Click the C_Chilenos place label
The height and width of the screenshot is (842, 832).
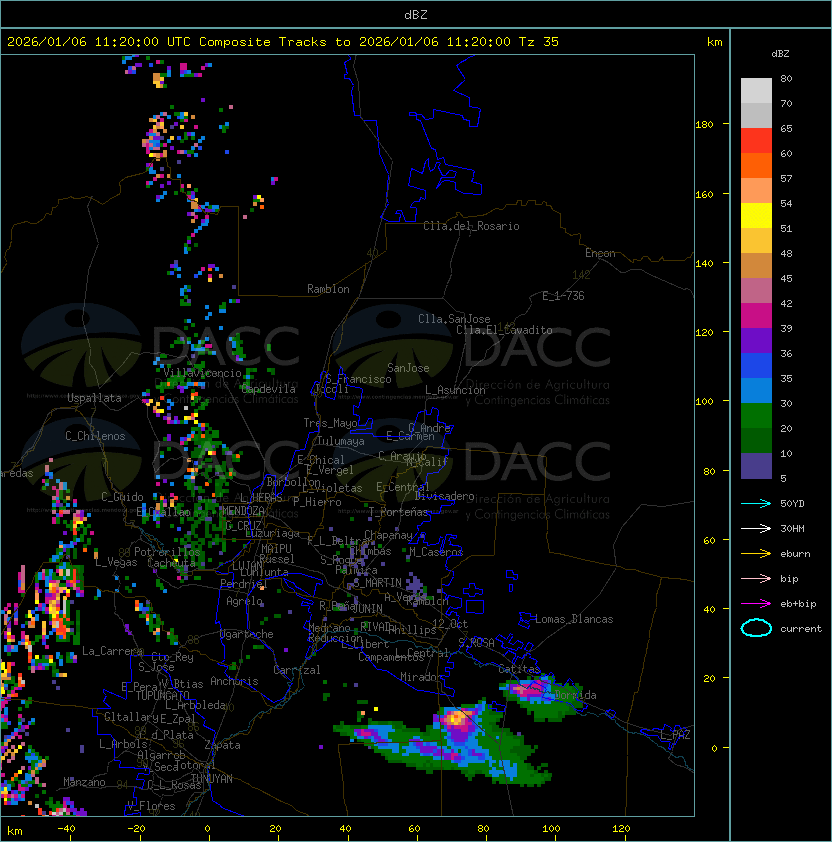pos(95,435)
